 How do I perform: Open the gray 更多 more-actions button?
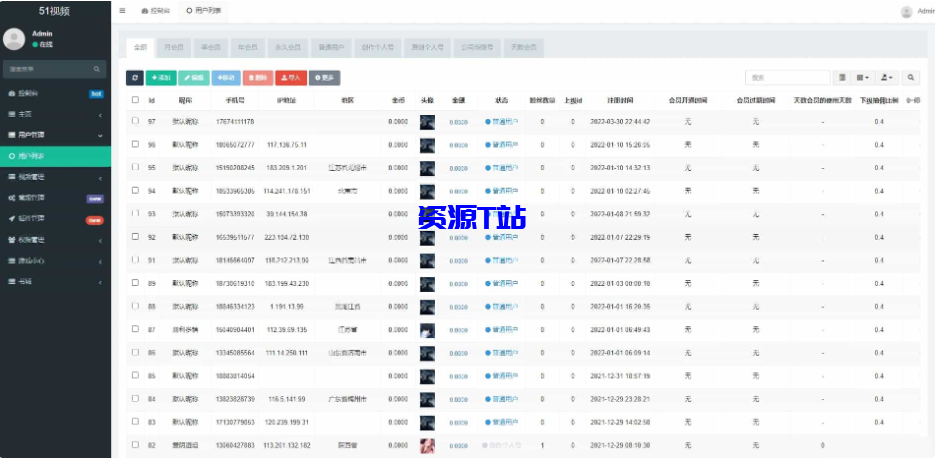tap(324, 78)
